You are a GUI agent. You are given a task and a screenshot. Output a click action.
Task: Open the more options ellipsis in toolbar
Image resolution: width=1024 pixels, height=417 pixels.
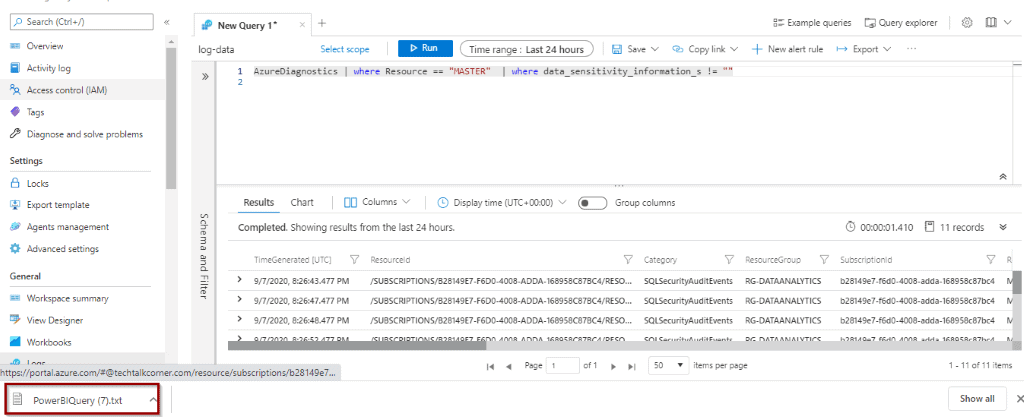(x=912, y=49)
